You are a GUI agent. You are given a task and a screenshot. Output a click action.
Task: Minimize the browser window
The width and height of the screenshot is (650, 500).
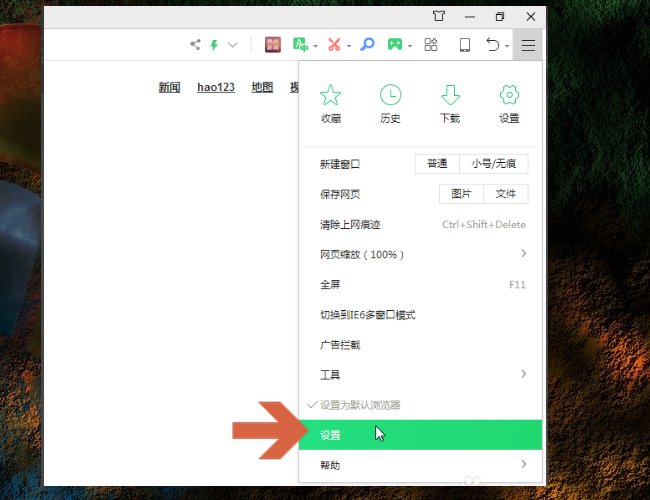point(470,17)
